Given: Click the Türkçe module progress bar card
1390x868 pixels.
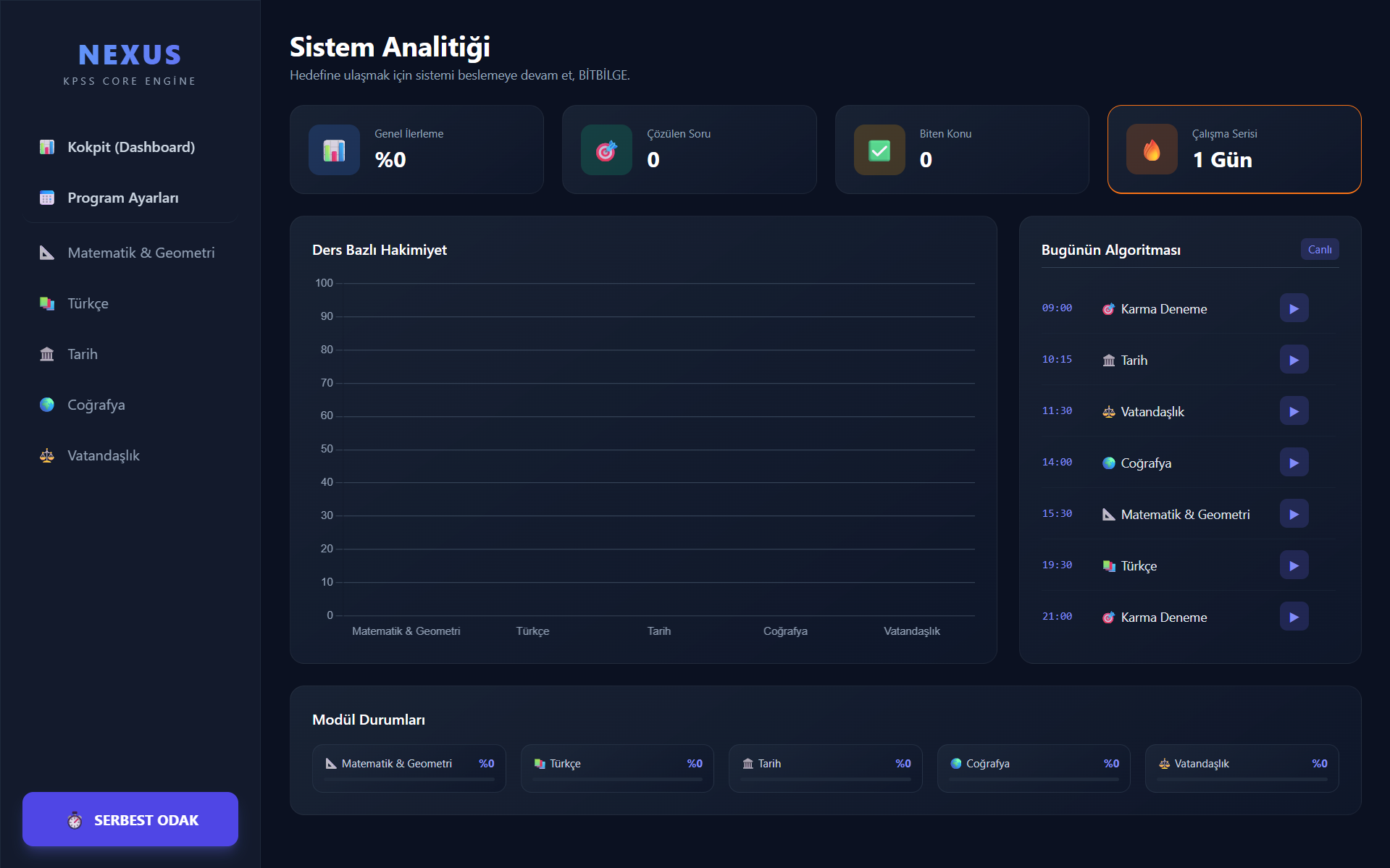Looking at the screenshot, I should [617, 768].
